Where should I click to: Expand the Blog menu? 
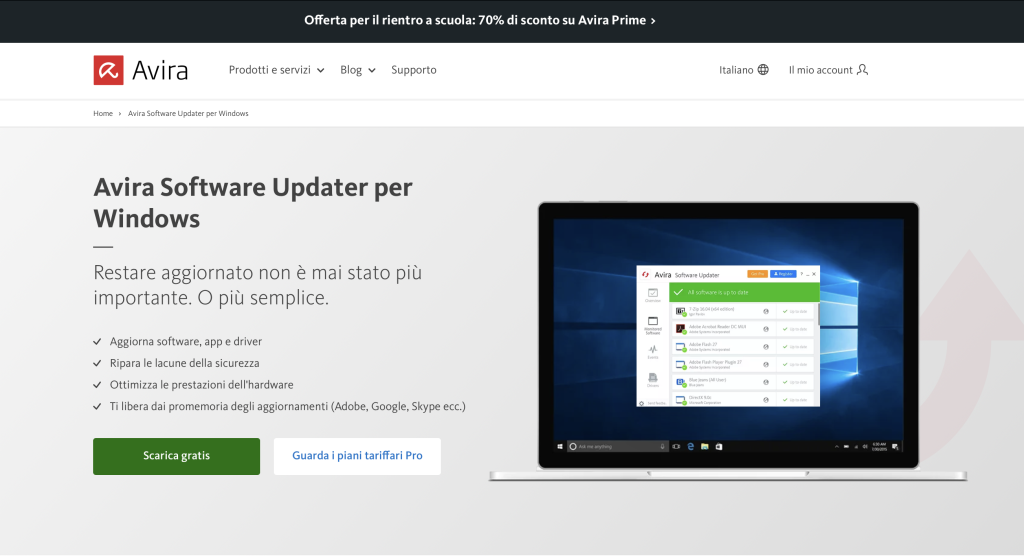pos(357,70)
